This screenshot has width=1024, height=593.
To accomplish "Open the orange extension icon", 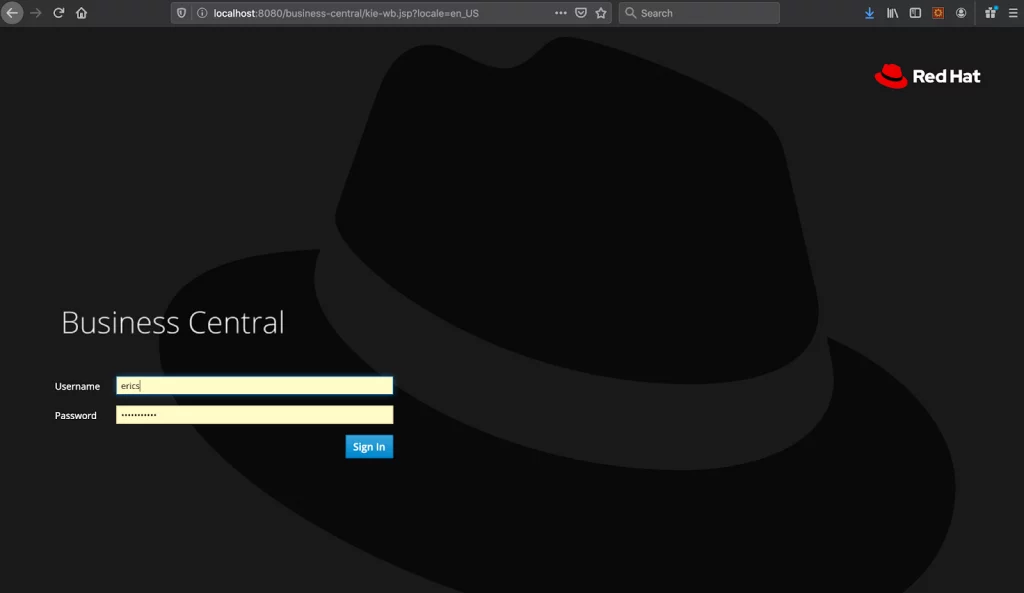I will point(938,13).
